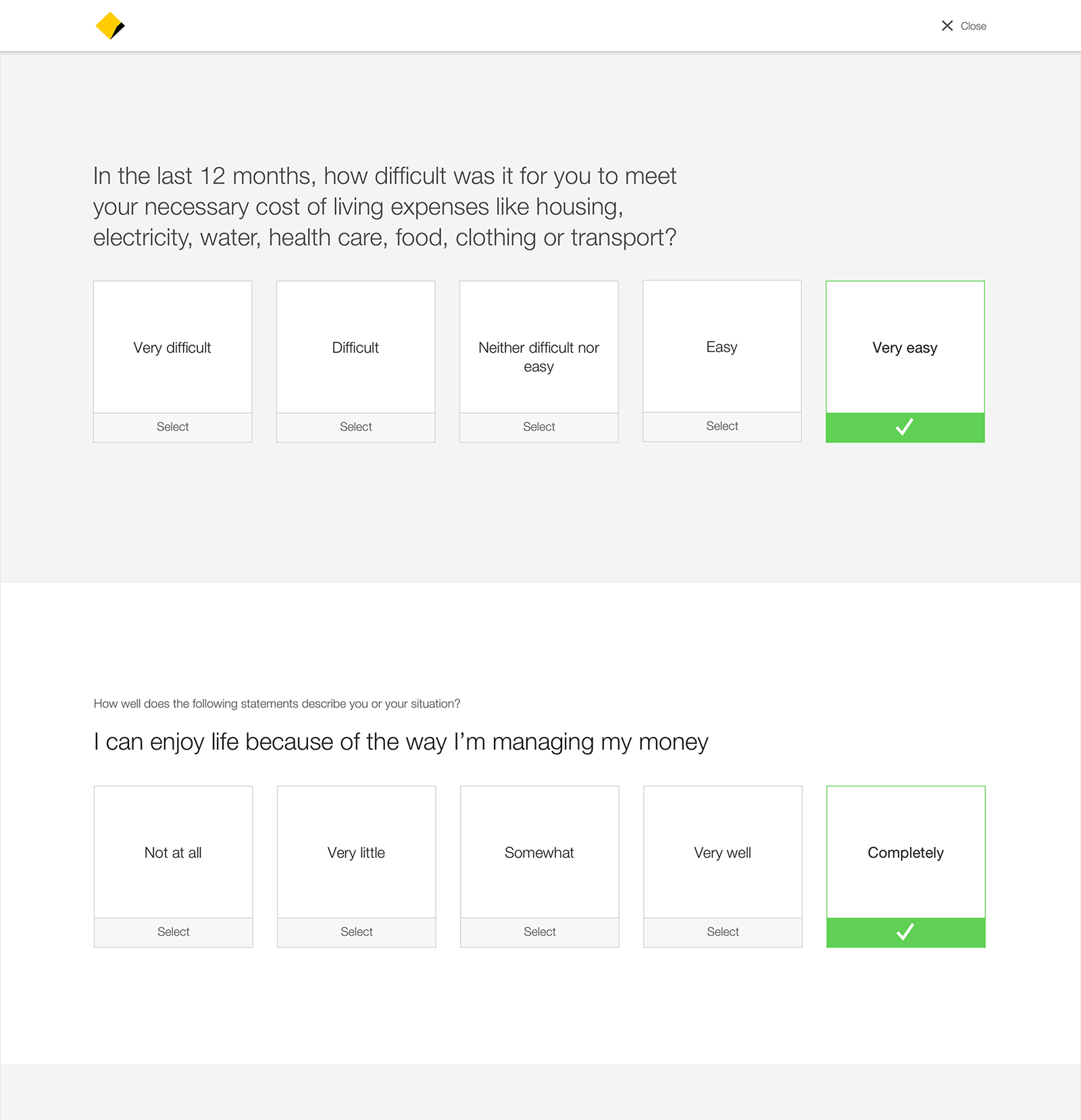Click the X close icon
The image size is (1081, 1120).
click(947, 26)
